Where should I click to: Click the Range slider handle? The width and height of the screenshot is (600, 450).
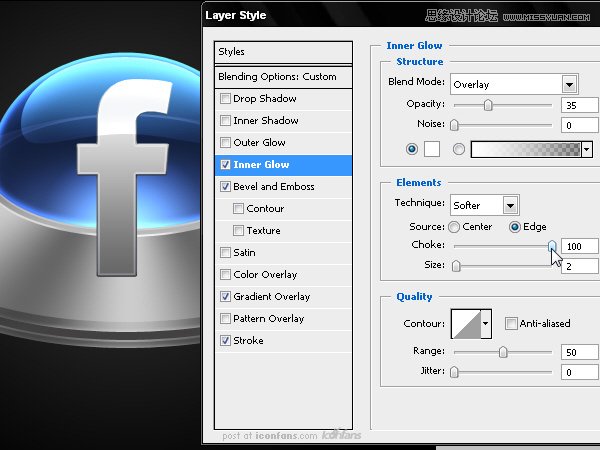click(503, 352)
